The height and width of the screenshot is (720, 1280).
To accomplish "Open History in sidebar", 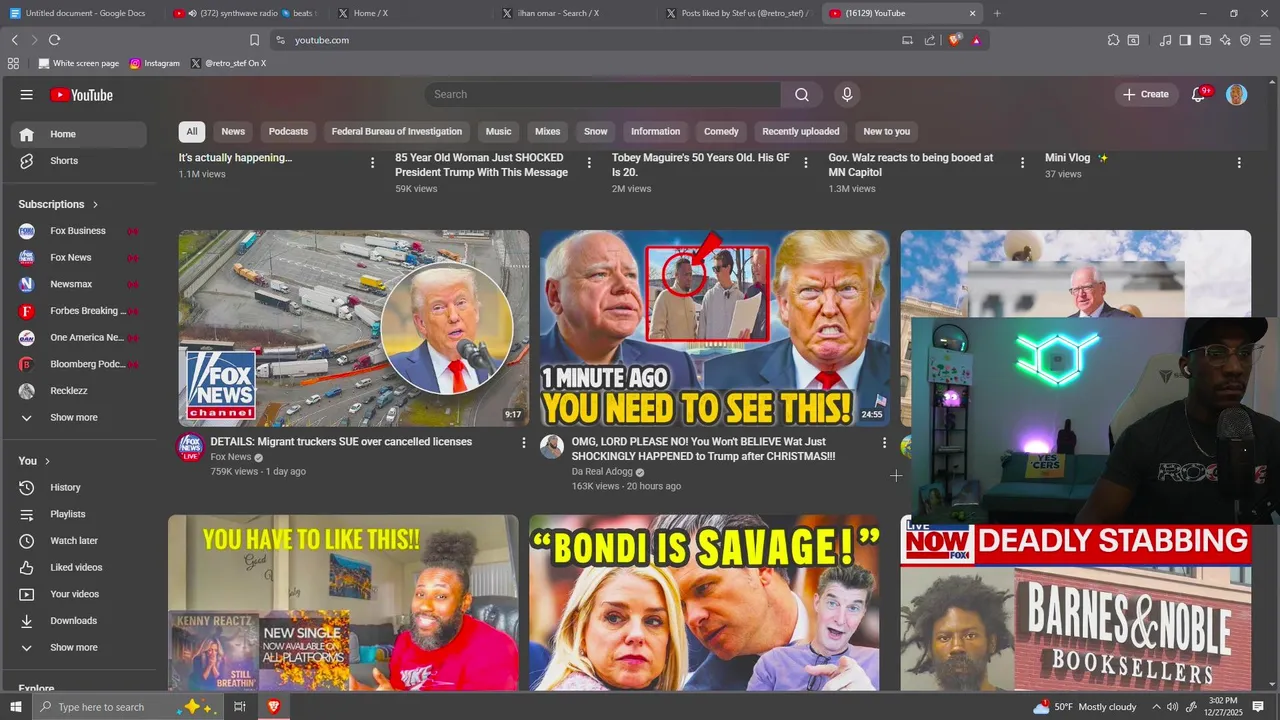I will pyautogui.click(x=78, y=488).
